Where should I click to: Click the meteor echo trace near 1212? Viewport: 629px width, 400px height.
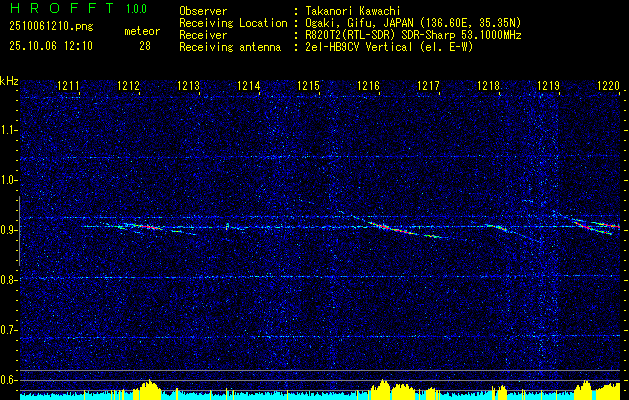[x=140, y=227]
